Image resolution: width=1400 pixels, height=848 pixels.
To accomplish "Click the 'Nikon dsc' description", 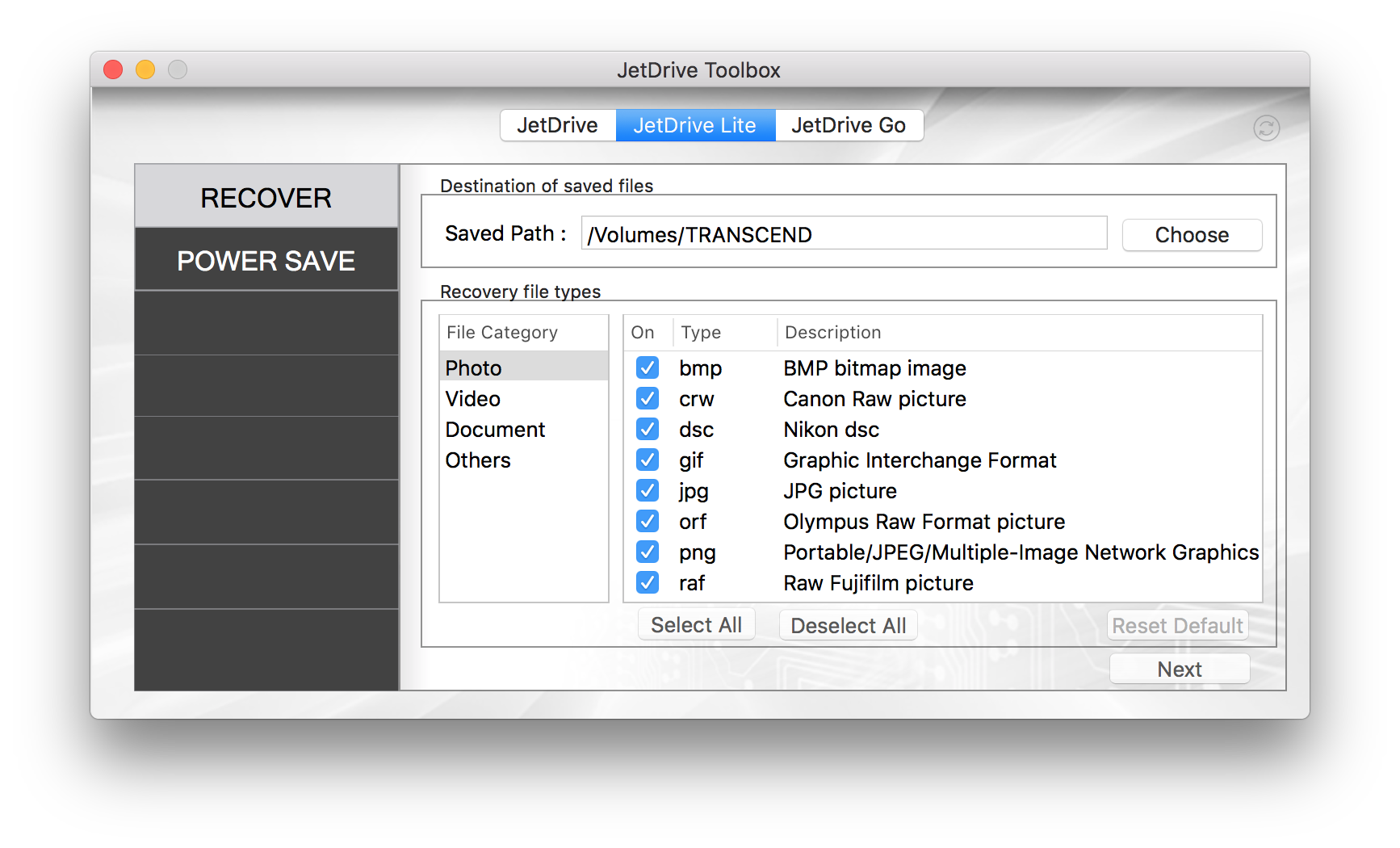I will point(831,430).
